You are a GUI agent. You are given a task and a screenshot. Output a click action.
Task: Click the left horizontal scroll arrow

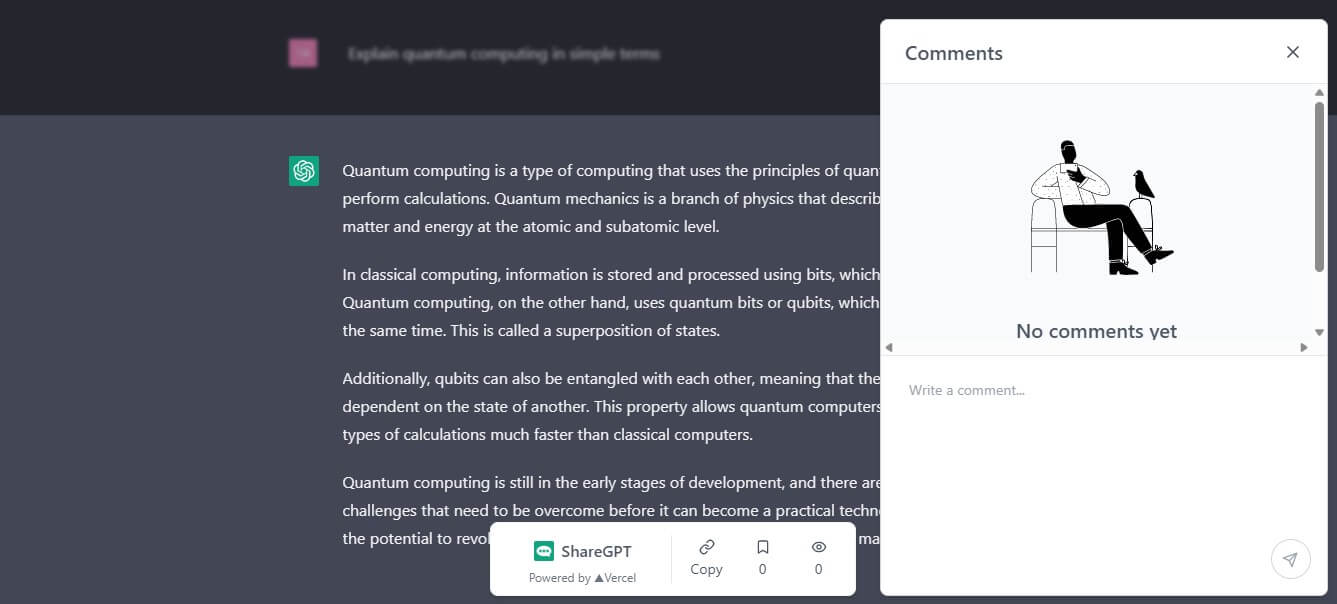pos(889,347)
